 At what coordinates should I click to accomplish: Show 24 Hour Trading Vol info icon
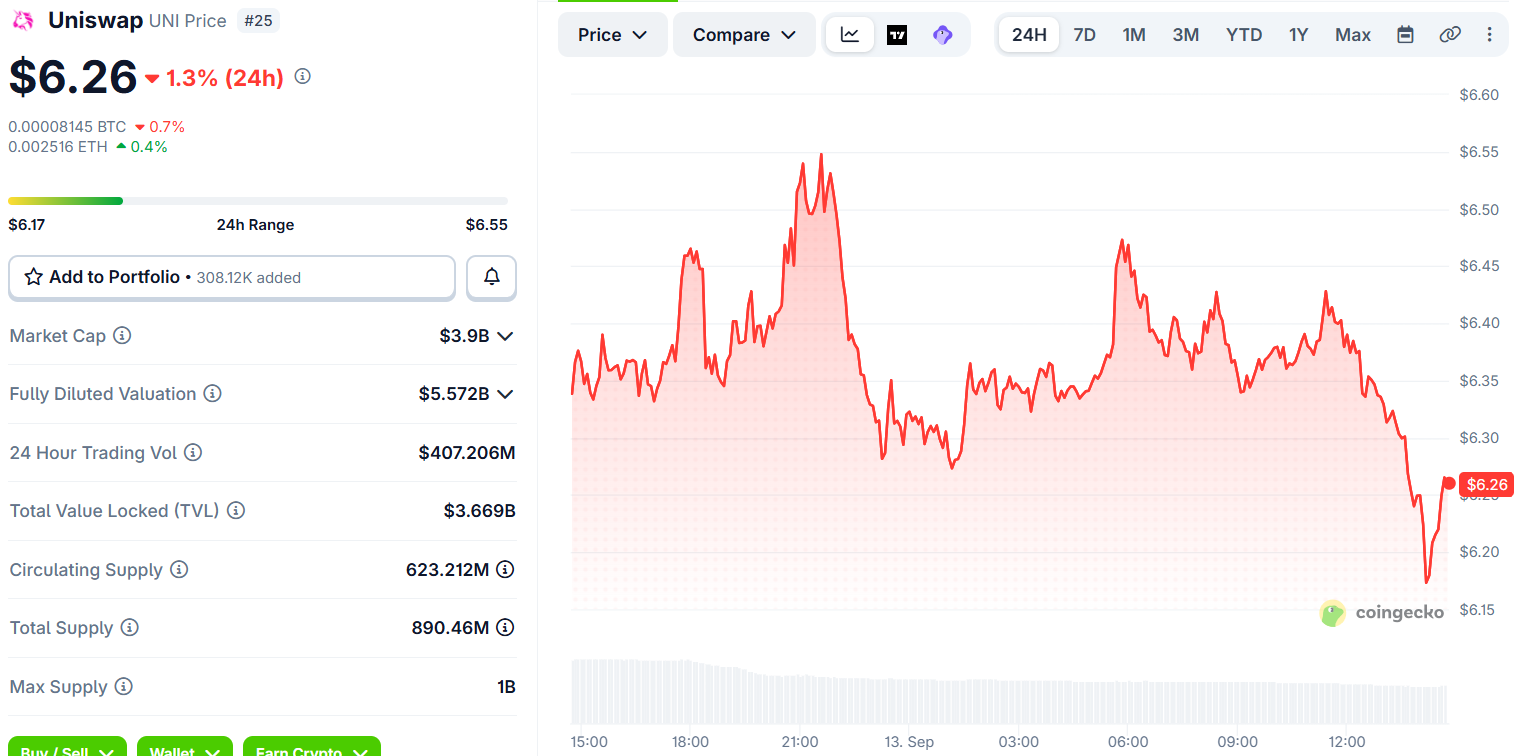click(x=193, y=453)
